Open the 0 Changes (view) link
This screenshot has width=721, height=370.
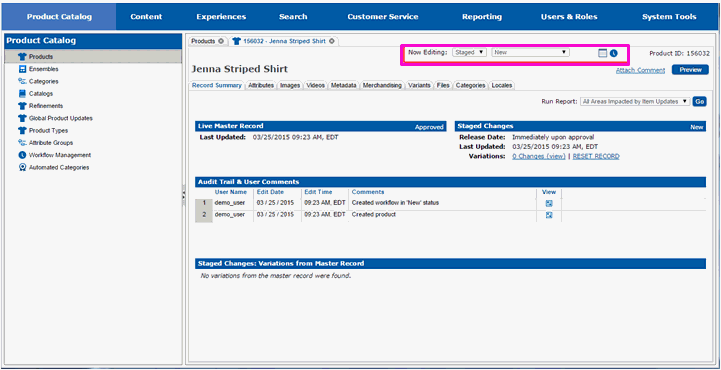click(x=539, y=156)
